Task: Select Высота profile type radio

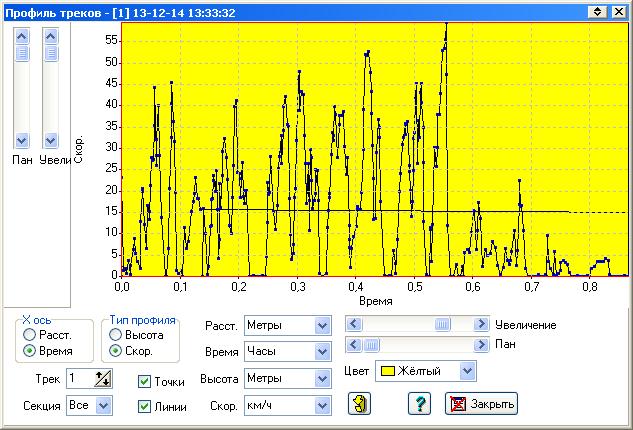Action: point(117,335)
